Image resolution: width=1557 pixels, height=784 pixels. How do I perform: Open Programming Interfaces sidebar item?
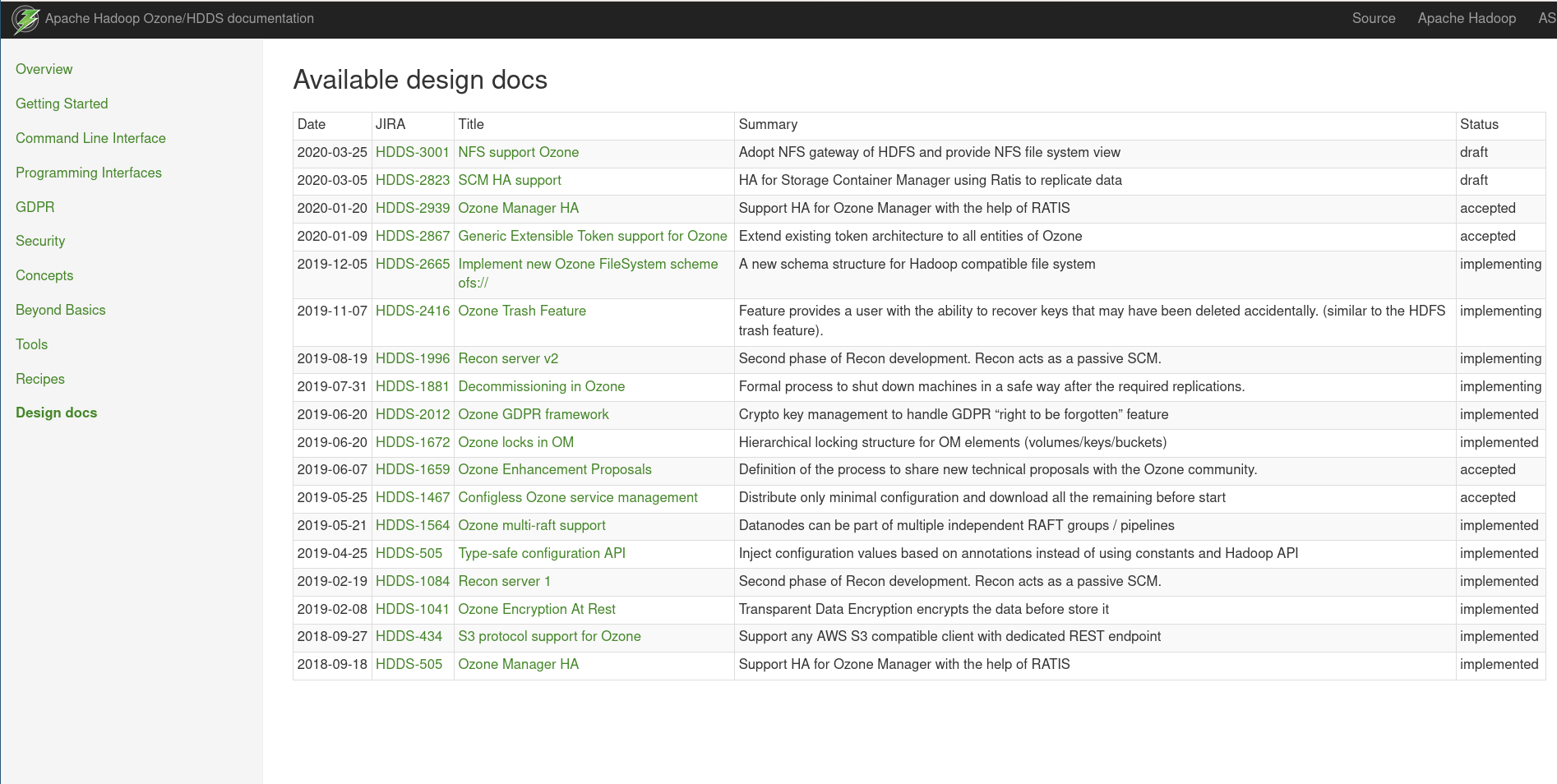(89, 173)
